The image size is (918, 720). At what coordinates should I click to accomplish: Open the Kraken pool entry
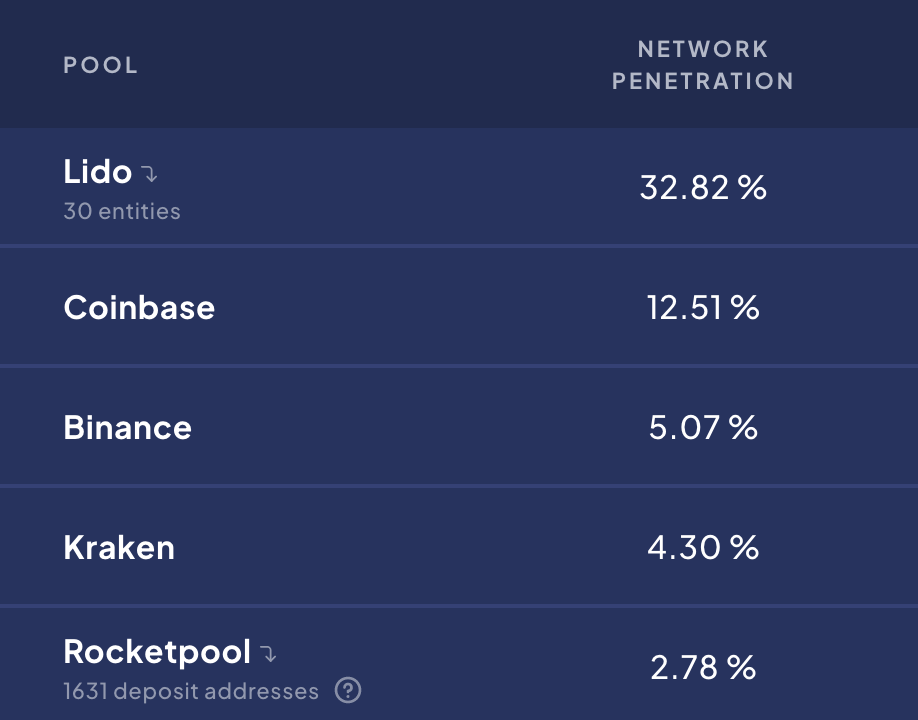click(x=119, y=547)
